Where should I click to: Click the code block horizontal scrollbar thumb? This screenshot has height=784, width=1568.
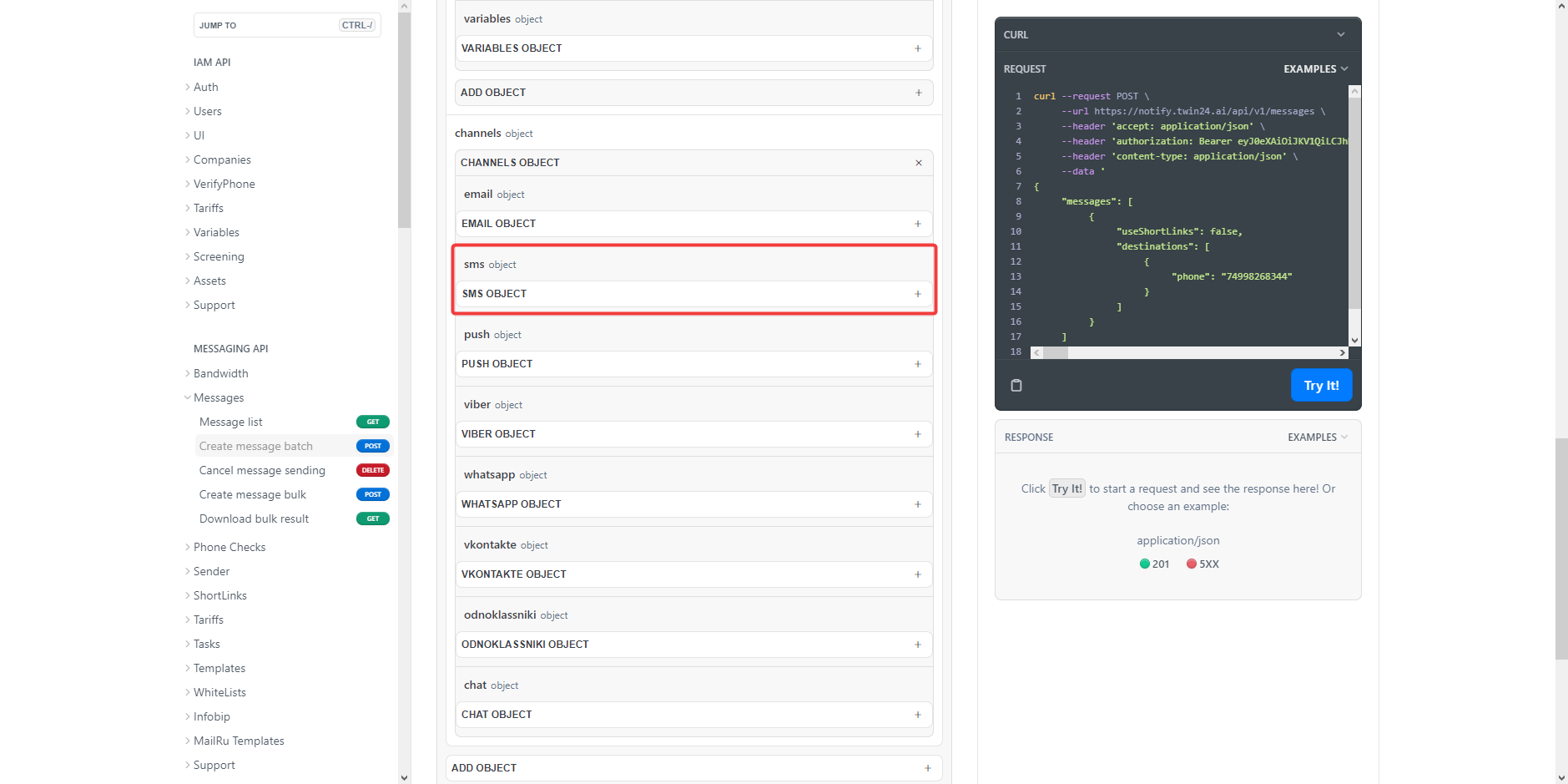click(x=1056, y=352)
